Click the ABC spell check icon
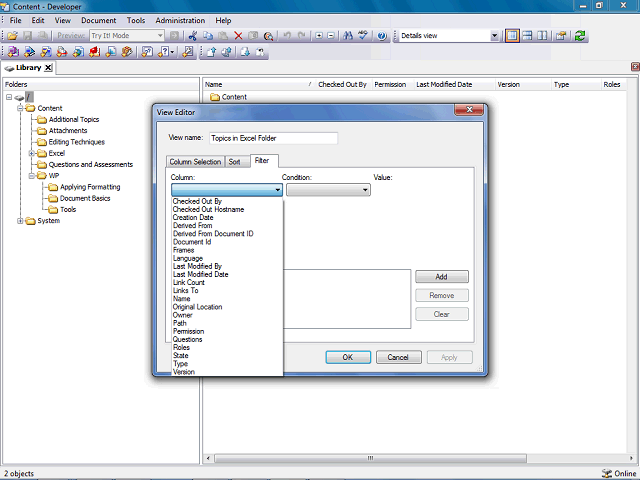The height and width of the screenshot is (480, 640). point(363,36)
